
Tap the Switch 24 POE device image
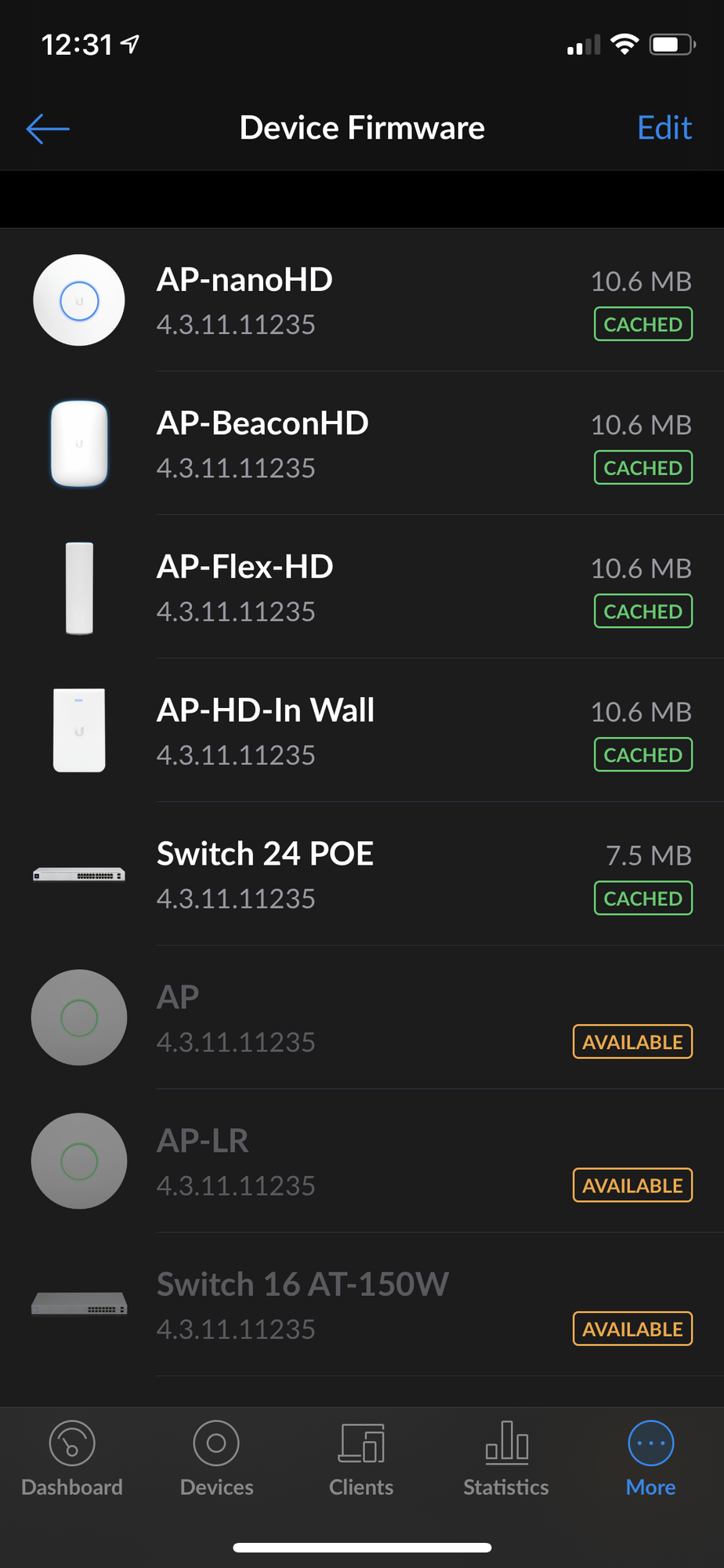(x=79, y=875)
